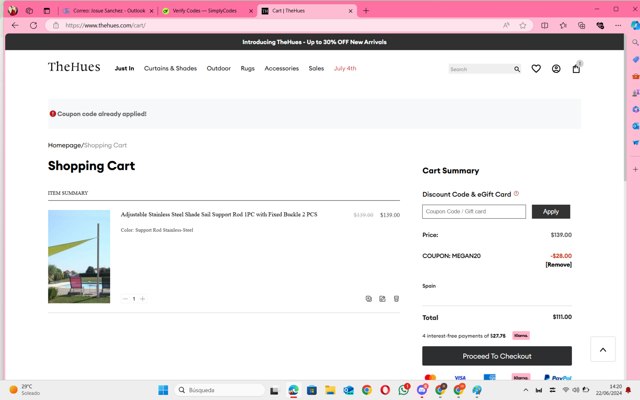
Task: Click the save-for-later icon left of the edit icon
Action: (369, 299)
